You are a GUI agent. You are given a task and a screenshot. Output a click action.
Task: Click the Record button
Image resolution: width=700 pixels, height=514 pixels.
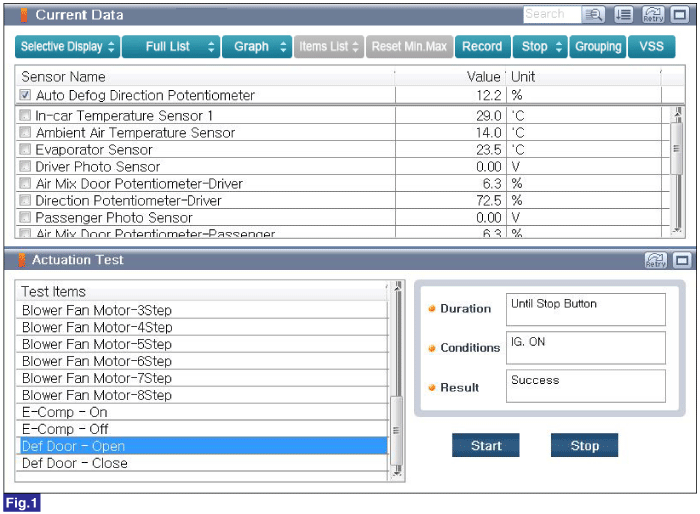[x=483, y=46]
